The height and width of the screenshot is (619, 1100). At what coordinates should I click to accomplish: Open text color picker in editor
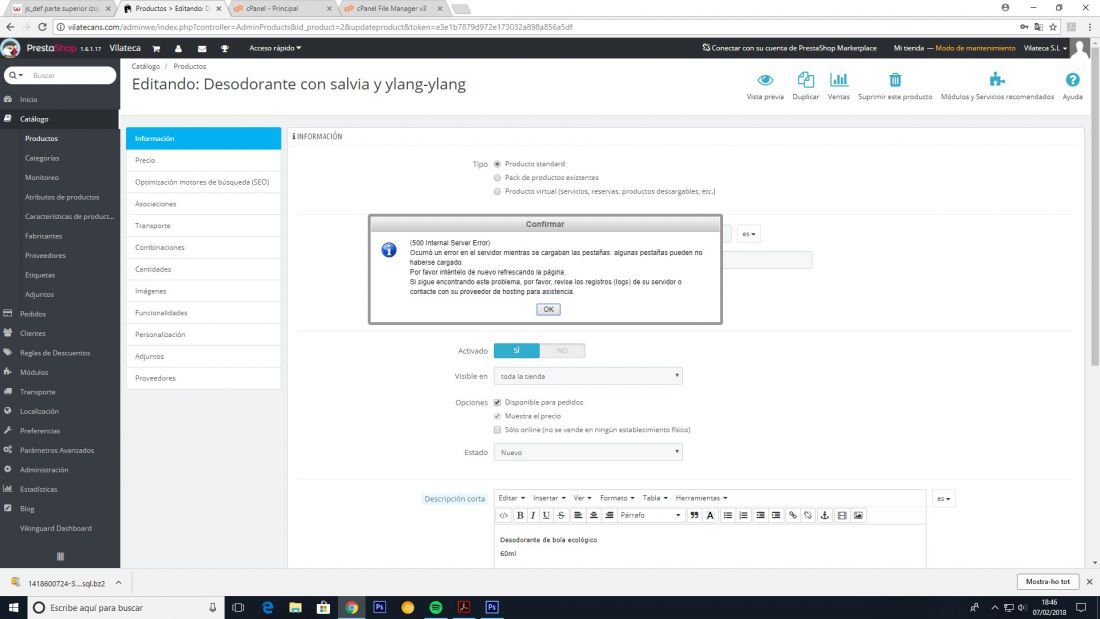710,515
